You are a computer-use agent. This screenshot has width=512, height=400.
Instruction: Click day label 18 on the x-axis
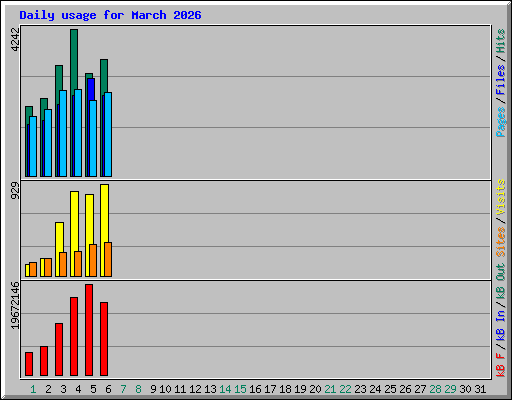285,389
